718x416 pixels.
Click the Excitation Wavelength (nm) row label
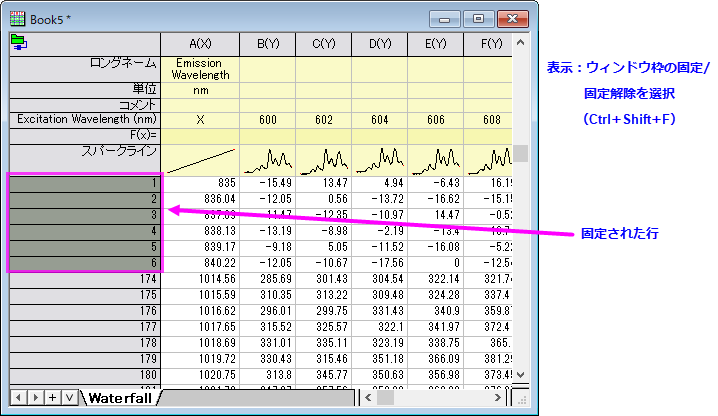[x=85, y=120]
